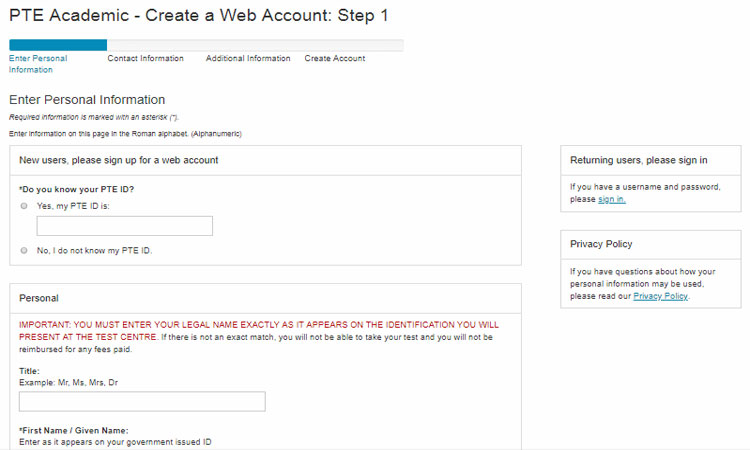Open the Privacy Policy link
This screenshot has height=450, width=750.
[x=661, y=296]
